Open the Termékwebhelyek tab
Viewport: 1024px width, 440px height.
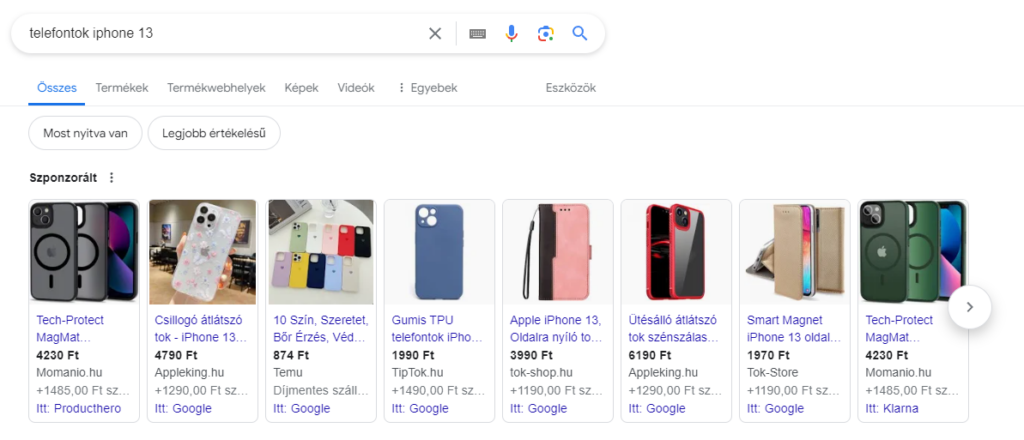click(216, 88)
